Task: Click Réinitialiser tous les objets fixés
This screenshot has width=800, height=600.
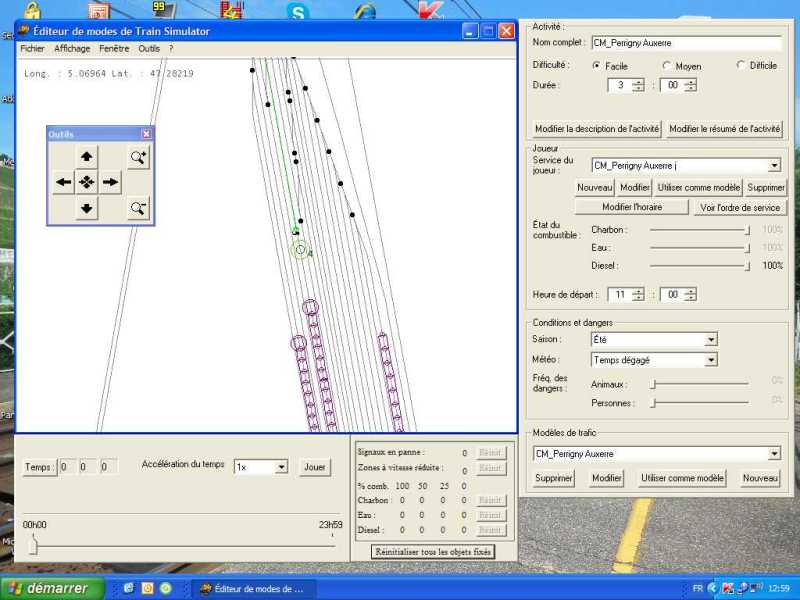Action: pyautogui.click(x=433, y=552)
